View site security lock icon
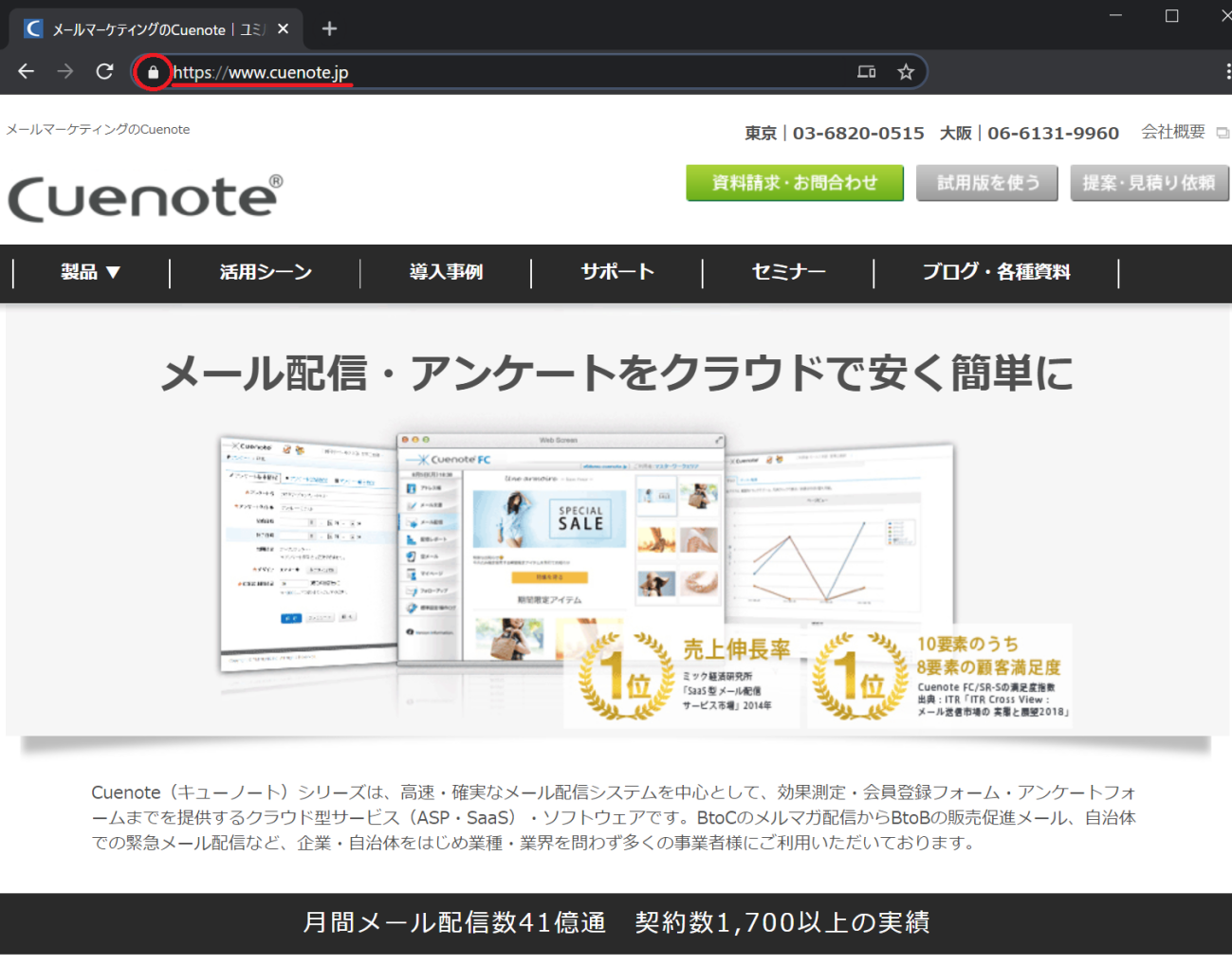The image size is (1232, 965). 153,72
